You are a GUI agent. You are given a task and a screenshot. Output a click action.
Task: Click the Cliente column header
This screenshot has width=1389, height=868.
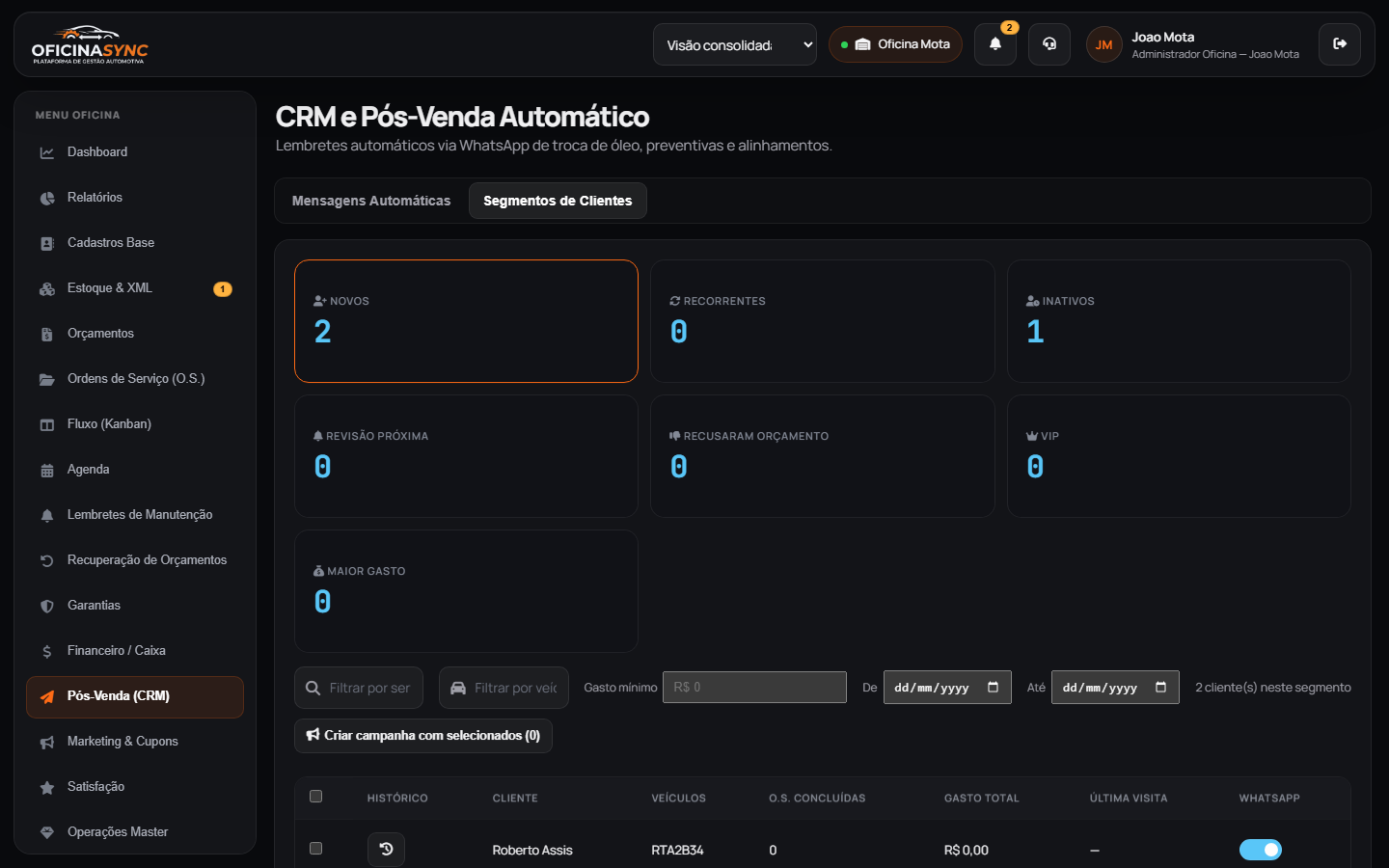[515, 798]
